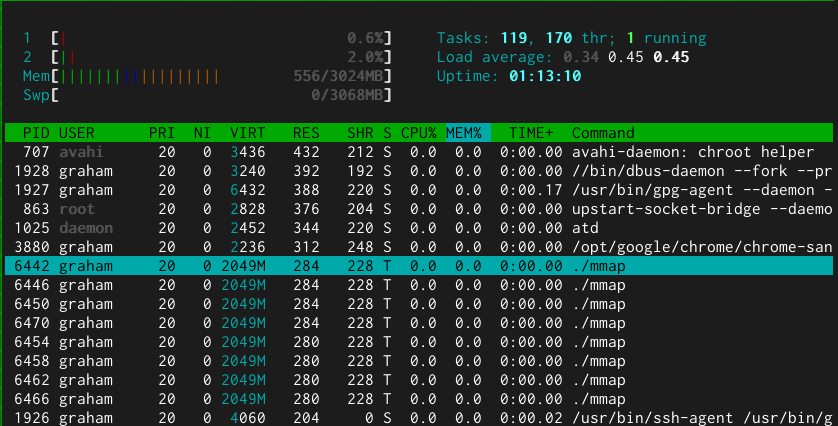Sort by the TIME+ column header
The width and height of the screenshot is (838, 426).
click(530, 133)
